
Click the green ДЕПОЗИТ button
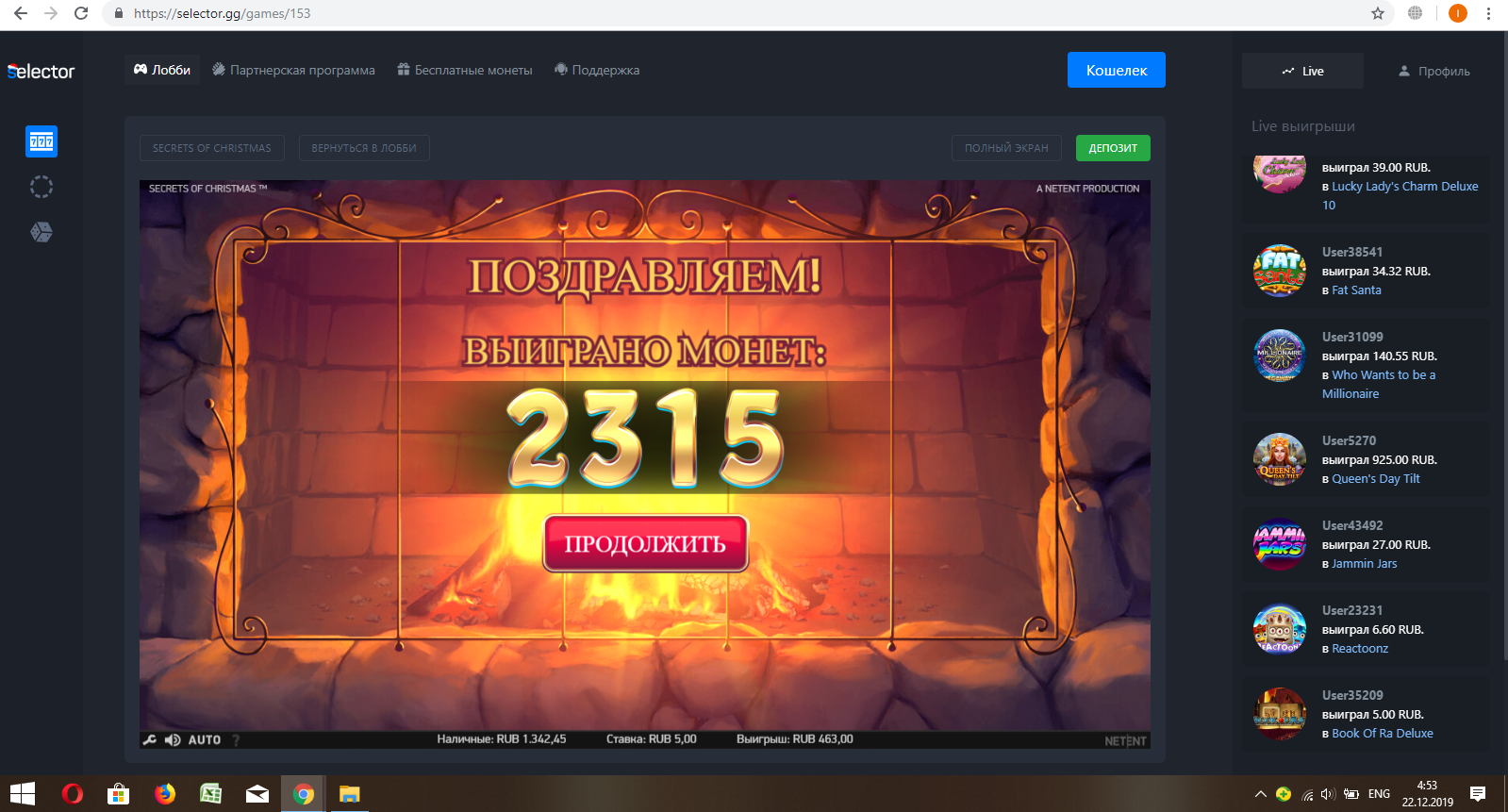pos(1113,148)
